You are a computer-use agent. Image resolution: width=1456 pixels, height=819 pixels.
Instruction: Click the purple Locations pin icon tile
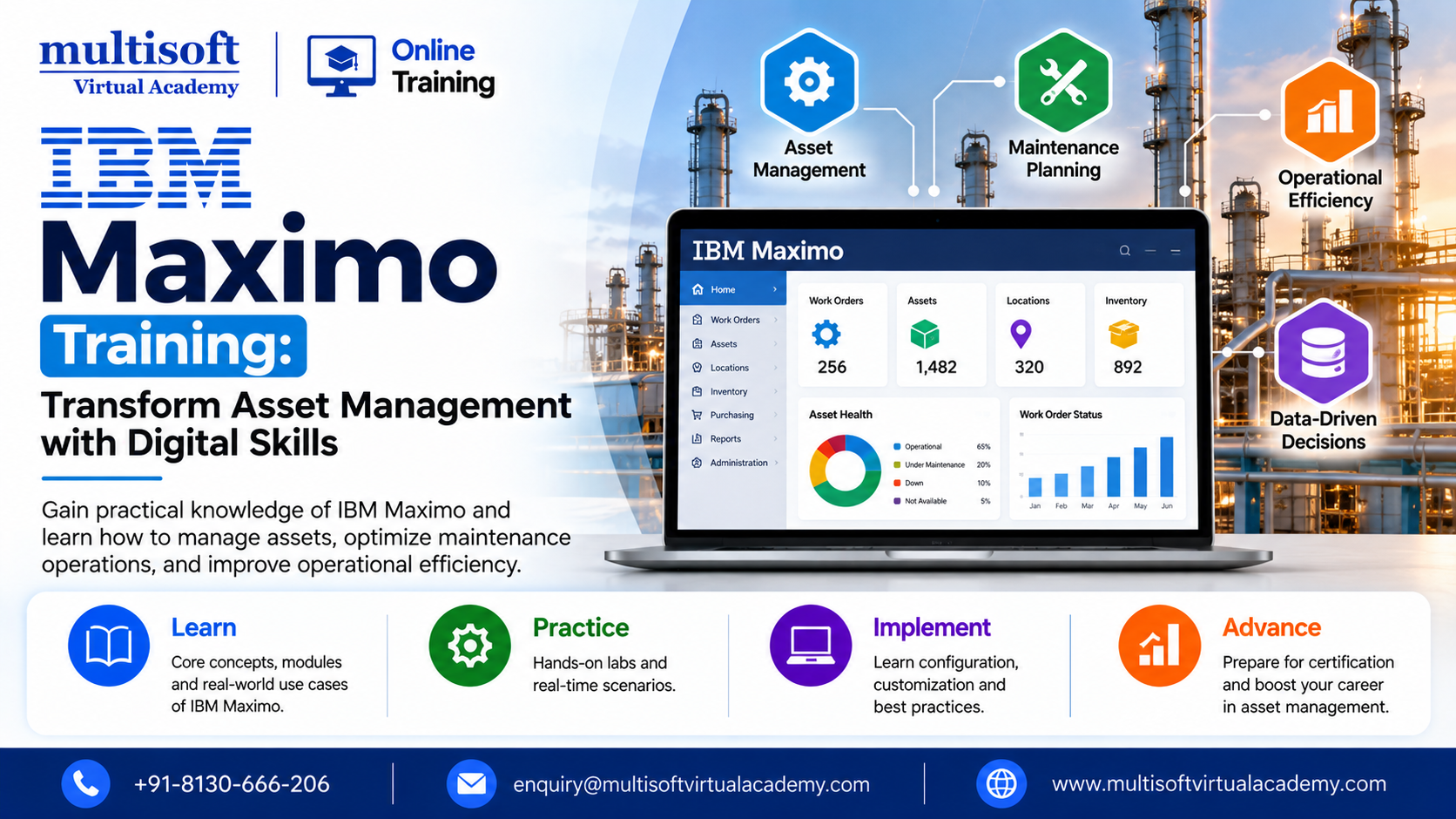tap(1021, 334)
